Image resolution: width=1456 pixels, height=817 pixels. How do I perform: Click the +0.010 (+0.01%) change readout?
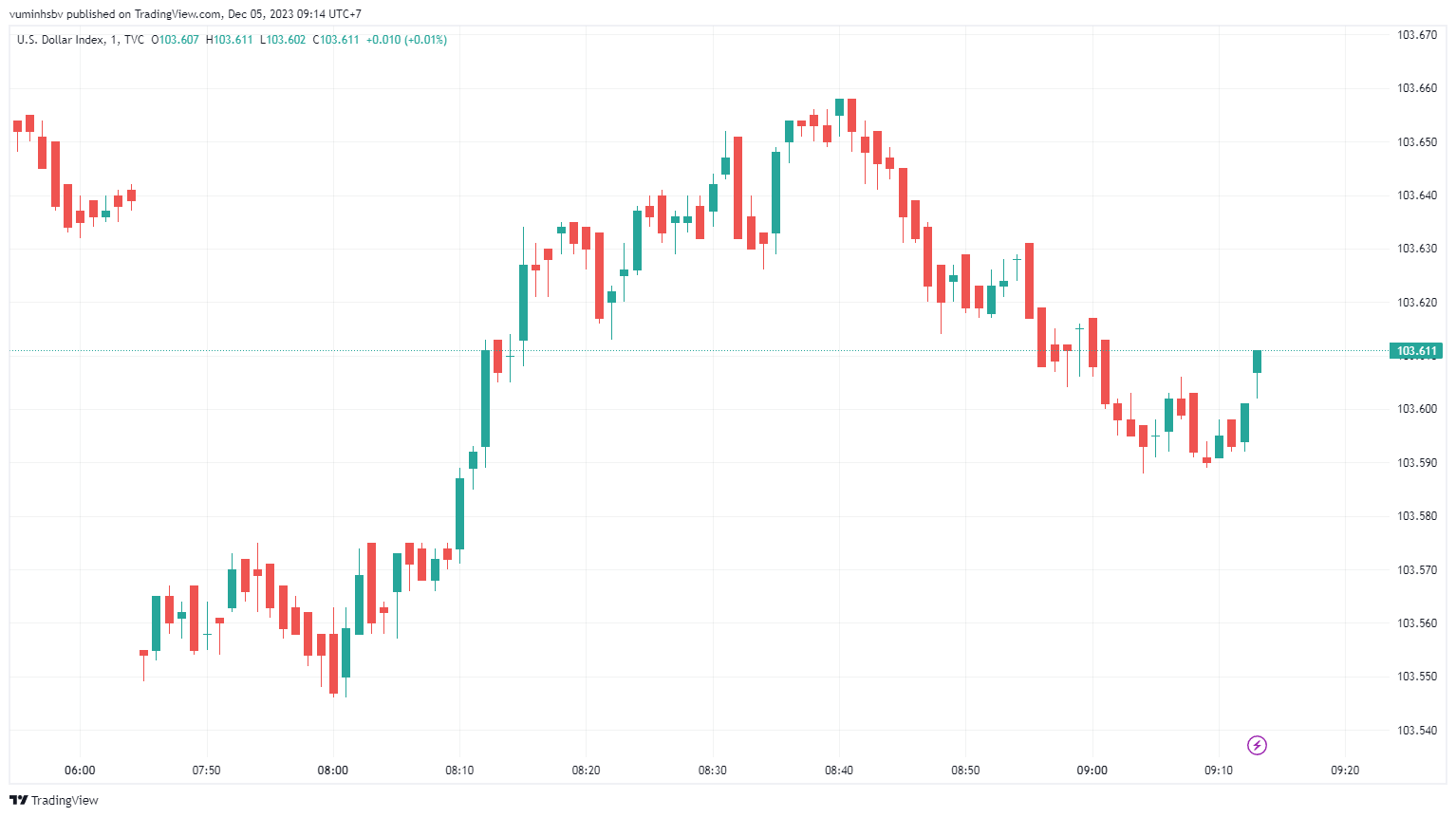406,40
